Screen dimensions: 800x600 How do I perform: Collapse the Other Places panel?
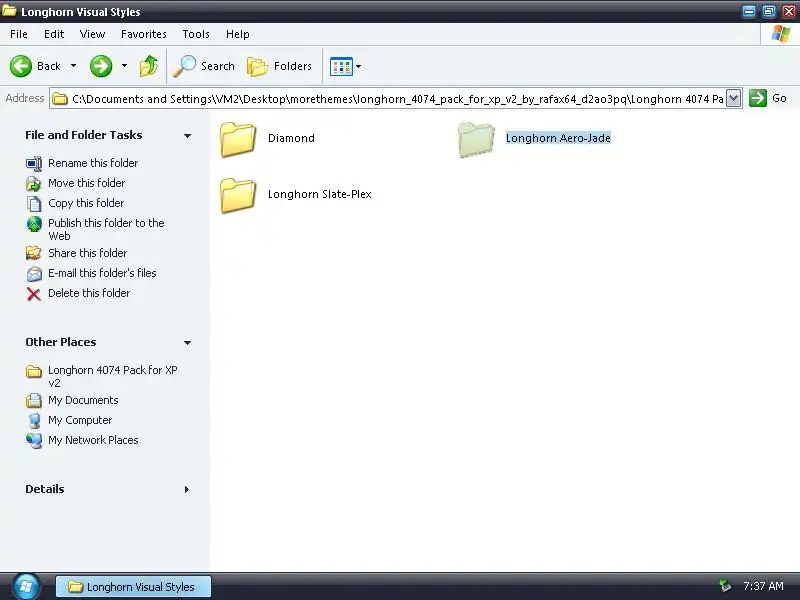coord(187,343)
